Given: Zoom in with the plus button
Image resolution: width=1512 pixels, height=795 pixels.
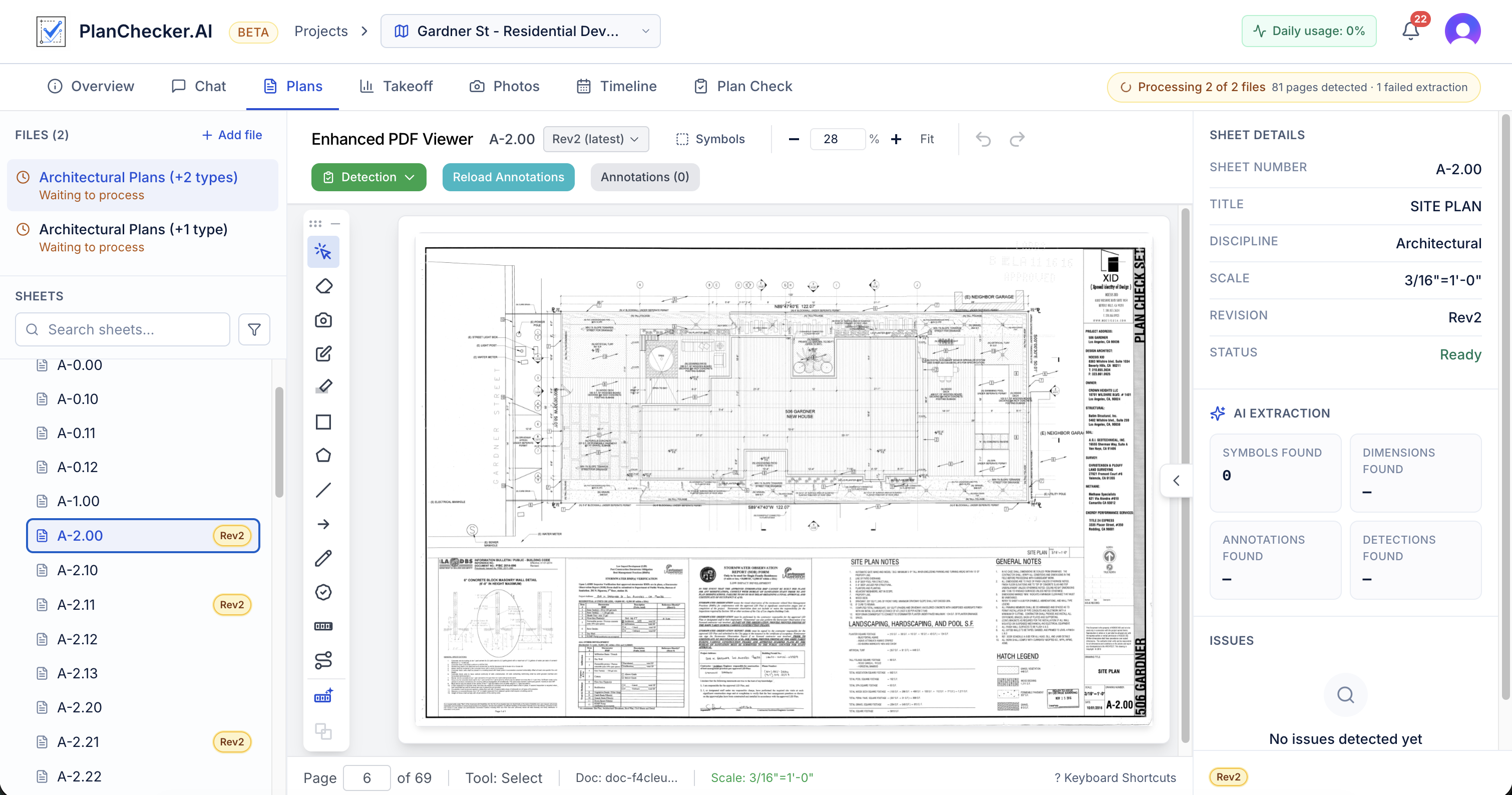Looking at the screenshot, I should click(896, 139).
